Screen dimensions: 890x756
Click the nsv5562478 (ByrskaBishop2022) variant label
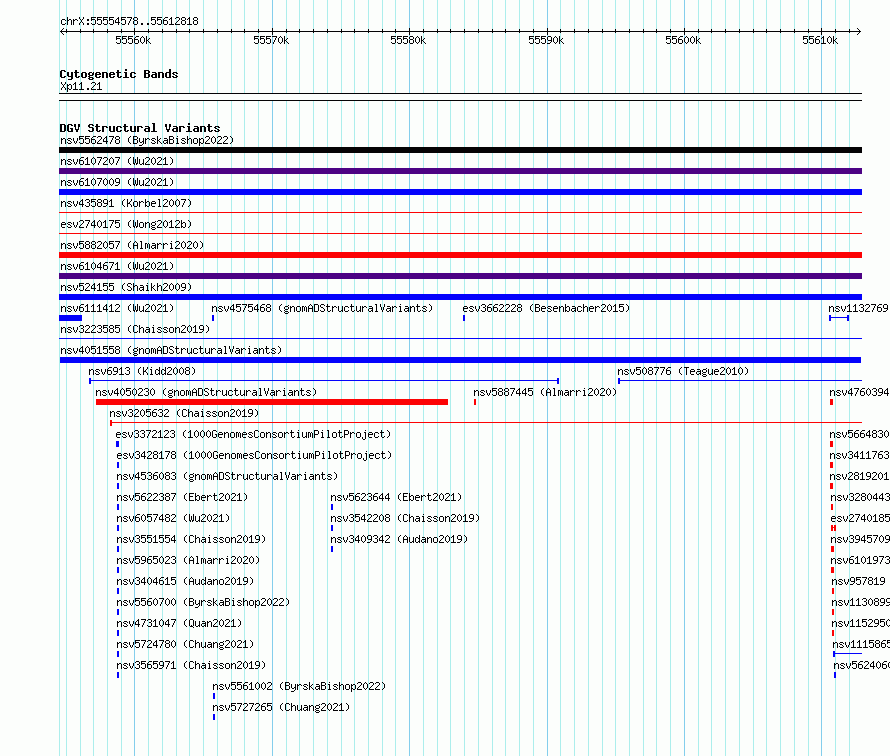click(147, 140)
